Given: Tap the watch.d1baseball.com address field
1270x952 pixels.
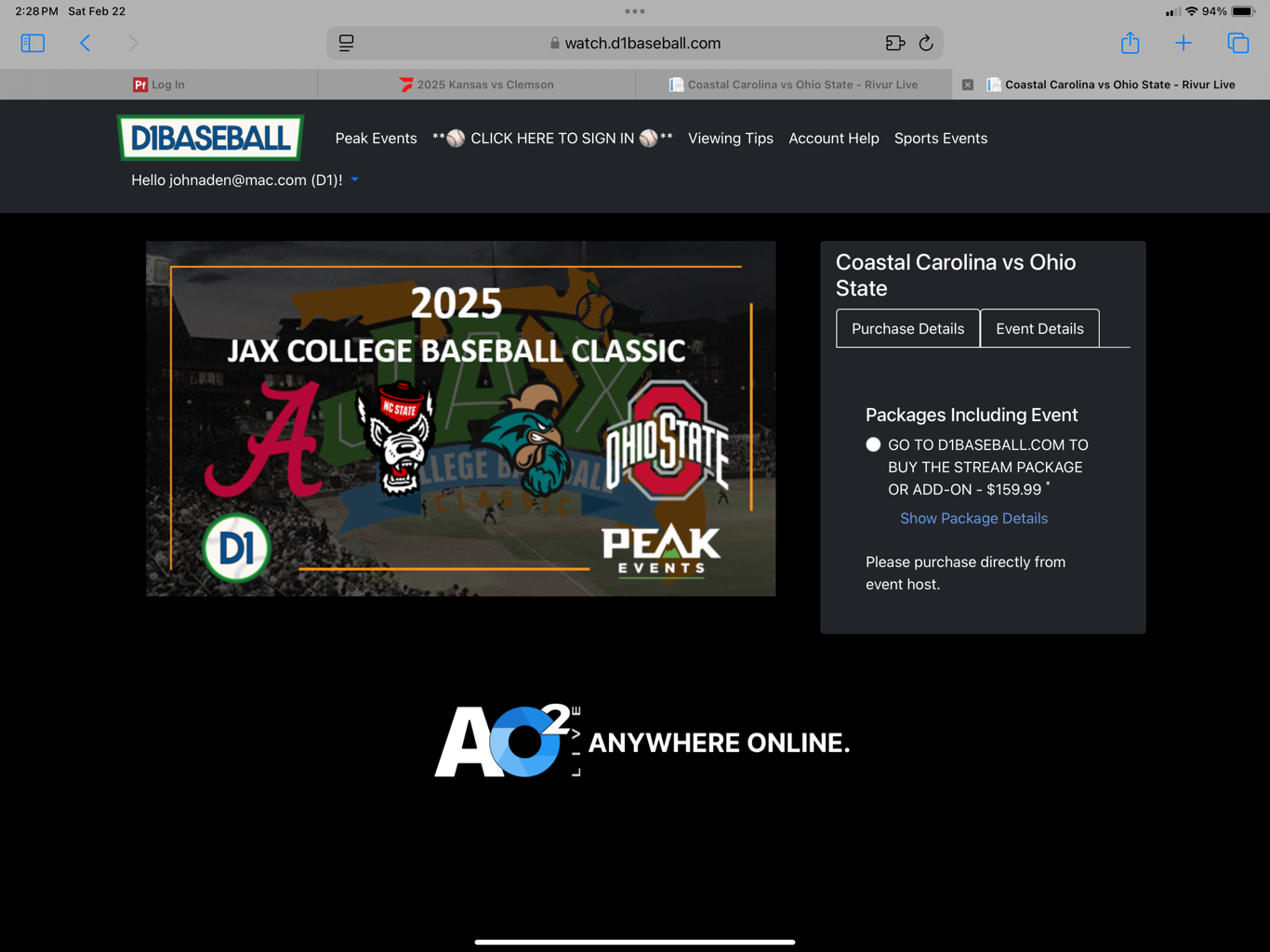Looking at the screenshot, I should (635, 43).
